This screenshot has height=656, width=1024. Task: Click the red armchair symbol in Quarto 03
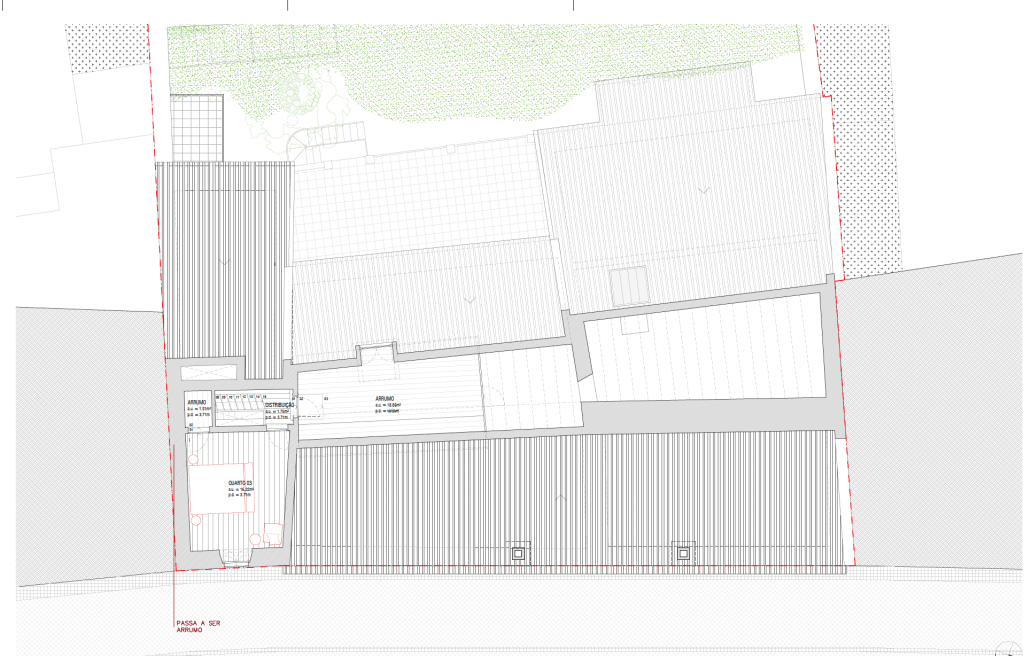271,534
